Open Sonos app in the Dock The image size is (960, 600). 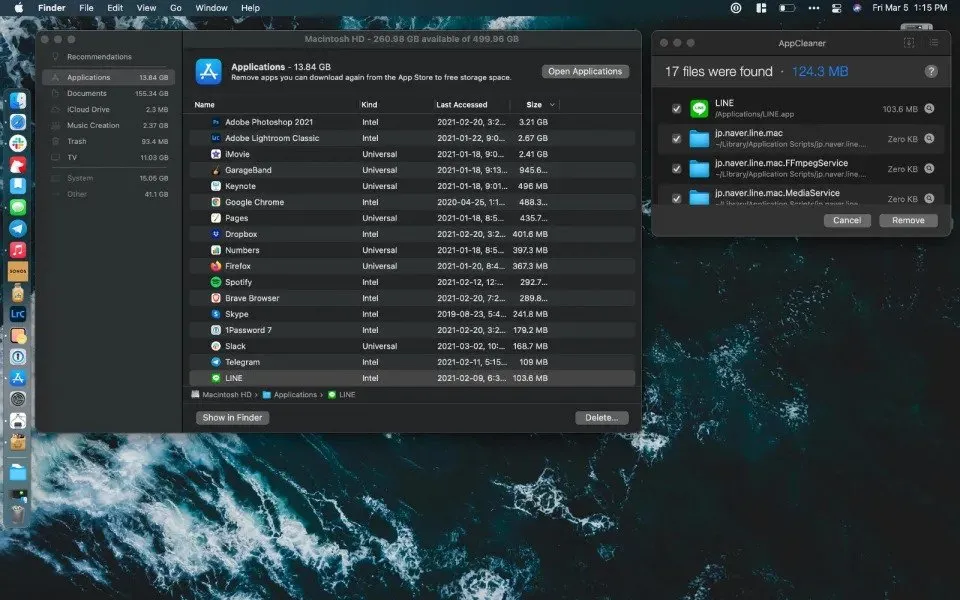pos(18,271)
